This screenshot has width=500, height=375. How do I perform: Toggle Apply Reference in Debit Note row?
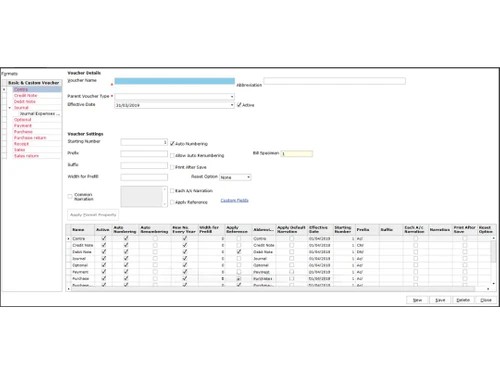(239, 252)
